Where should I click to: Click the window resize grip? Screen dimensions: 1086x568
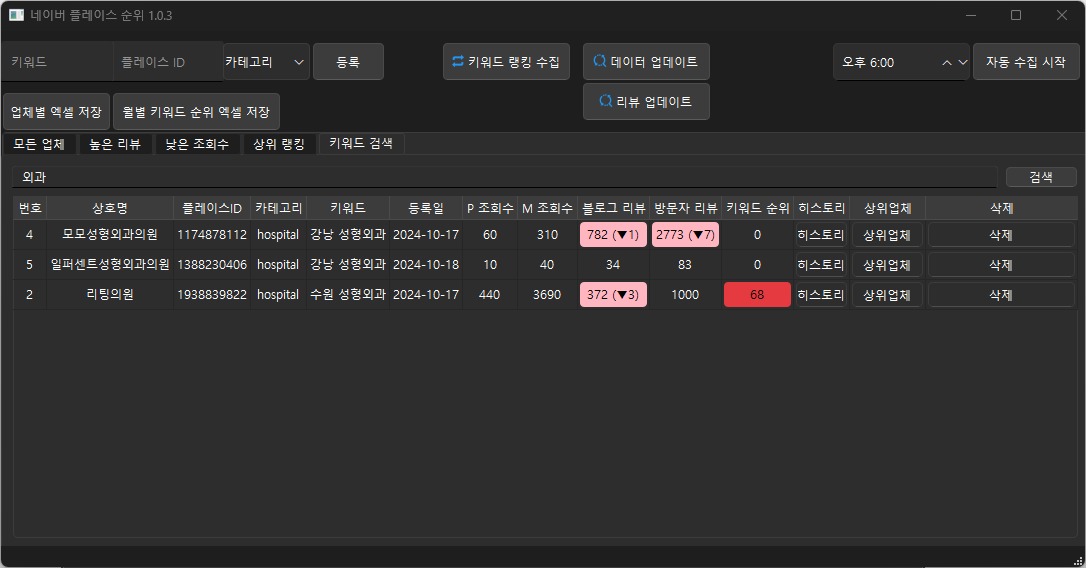tap(1078, 560)
